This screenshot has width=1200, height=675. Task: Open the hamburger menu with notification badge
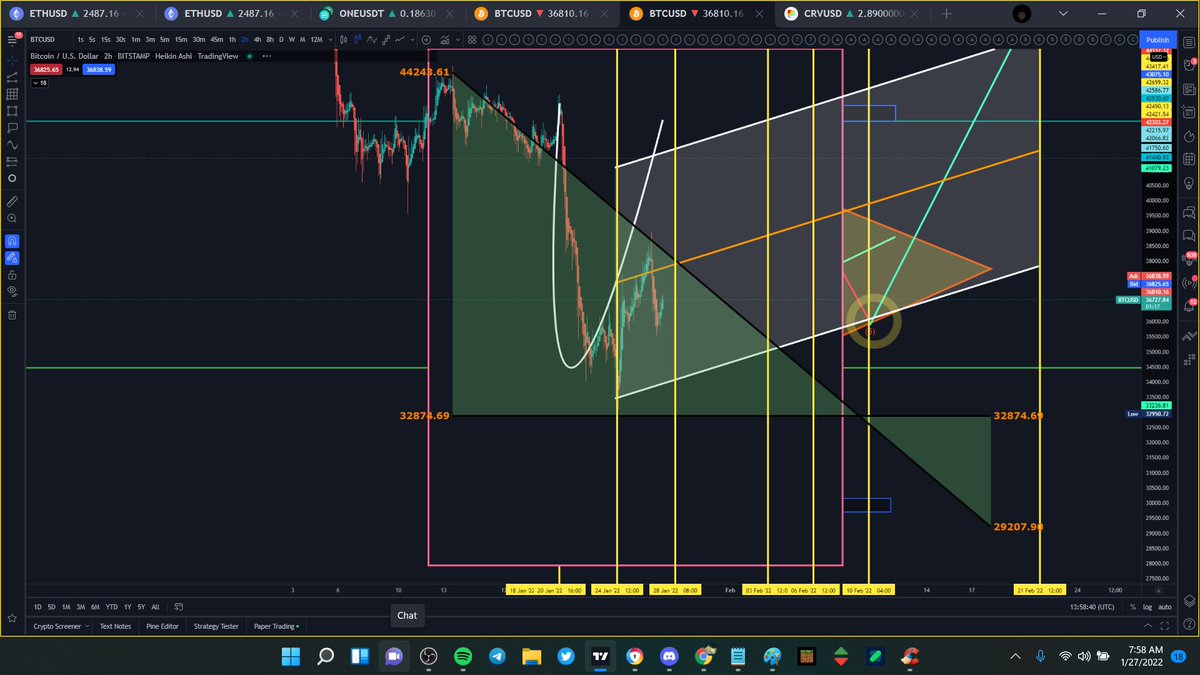13,38
